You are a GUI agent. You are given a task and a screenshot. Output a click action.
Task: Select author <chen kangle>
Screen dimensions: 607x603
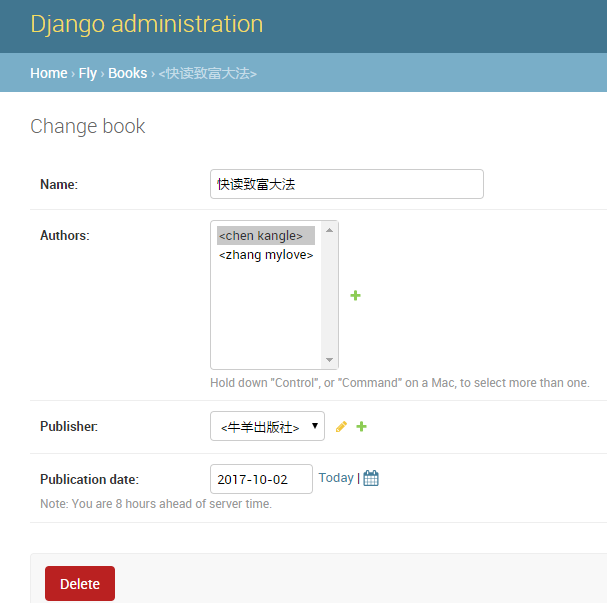pyautogui.click(x=266, y=236)
